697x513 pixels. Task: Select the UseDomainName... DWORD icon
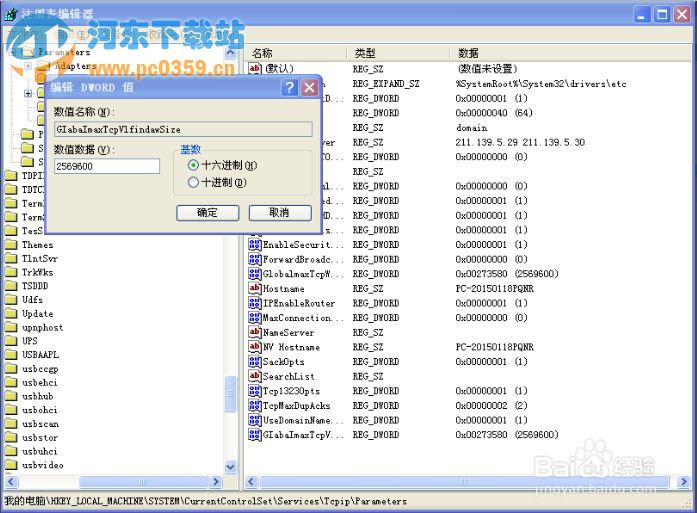pos(255,420)
